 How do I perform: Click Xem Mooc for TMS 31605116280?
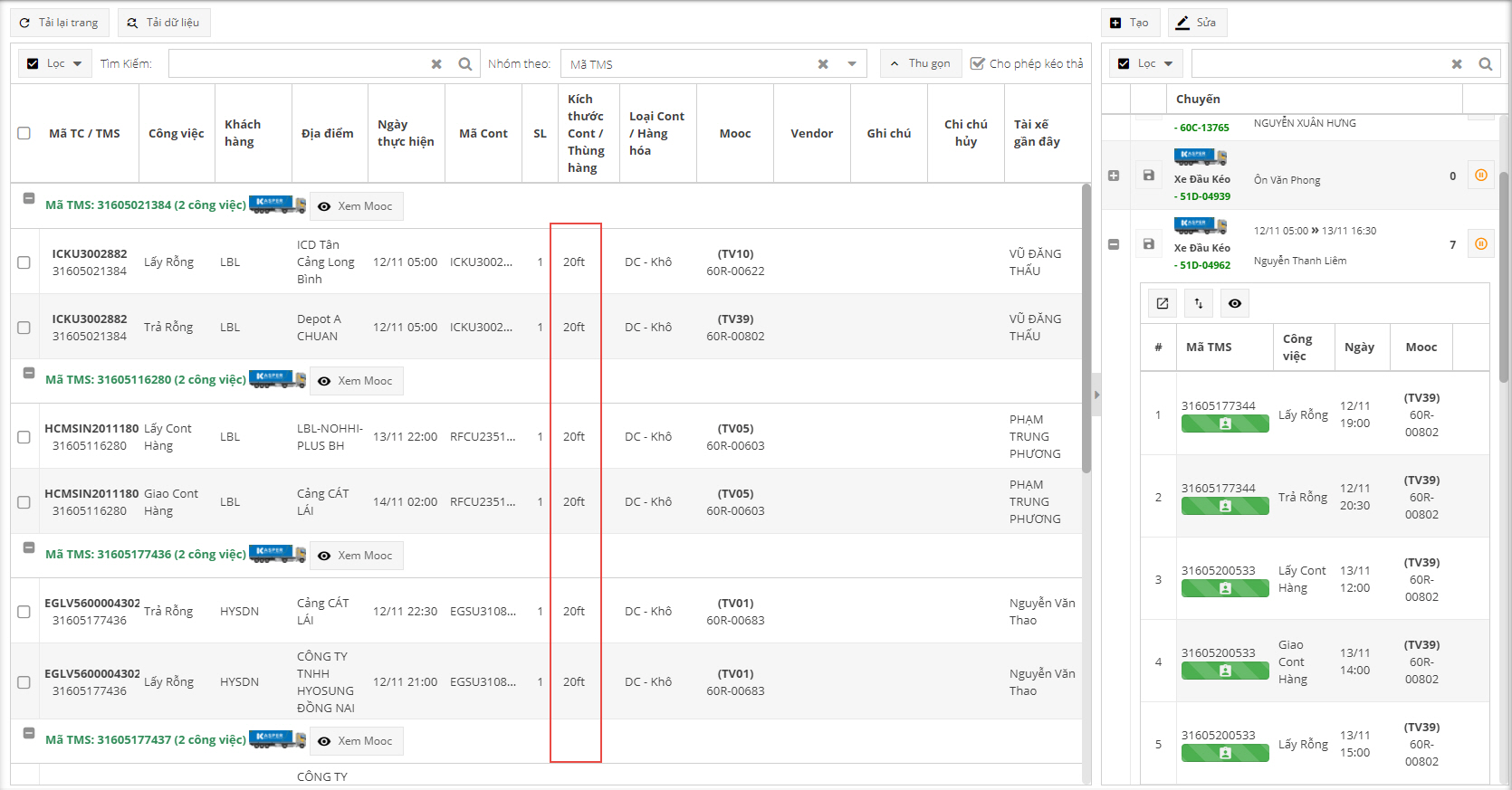[356, 381]
